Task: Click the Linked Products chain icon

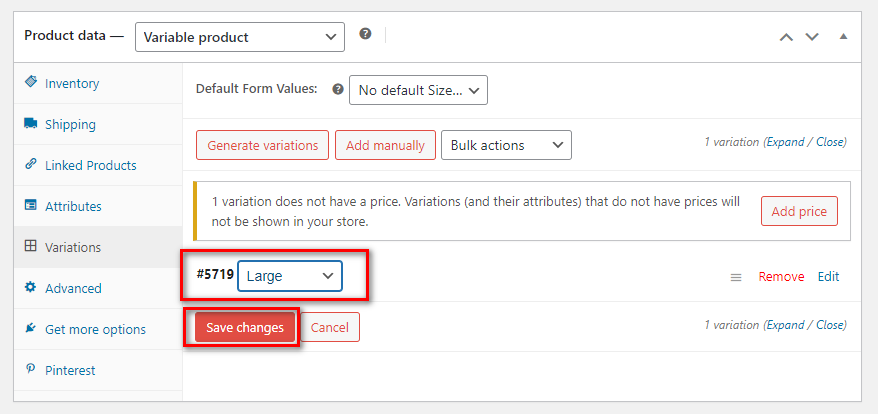Action: [31, 164]
